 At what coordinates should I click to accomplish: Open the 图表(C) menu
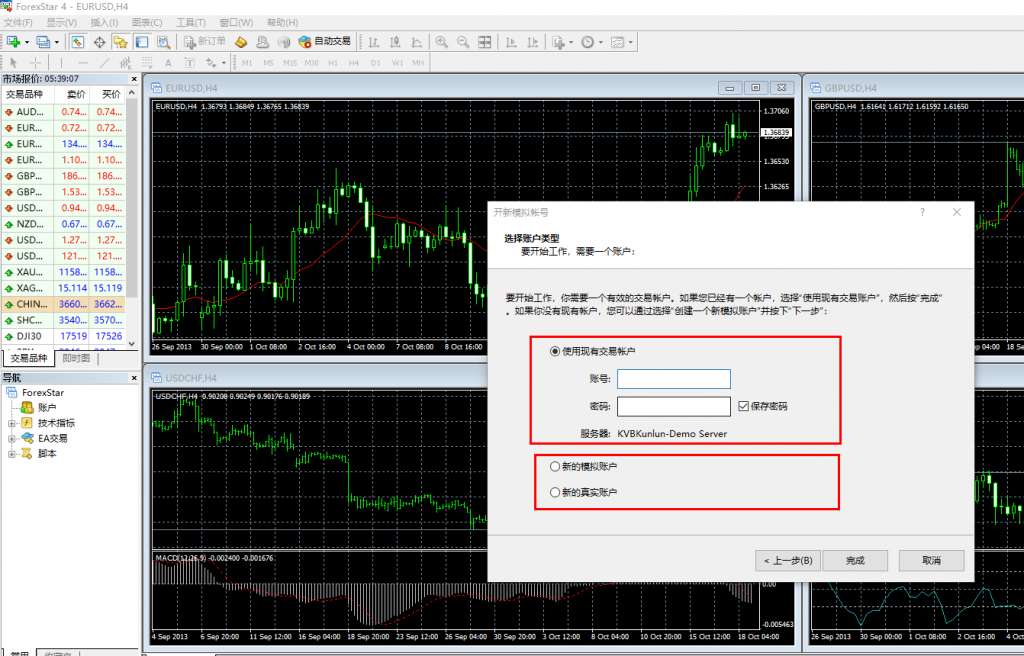pos(147,22)
